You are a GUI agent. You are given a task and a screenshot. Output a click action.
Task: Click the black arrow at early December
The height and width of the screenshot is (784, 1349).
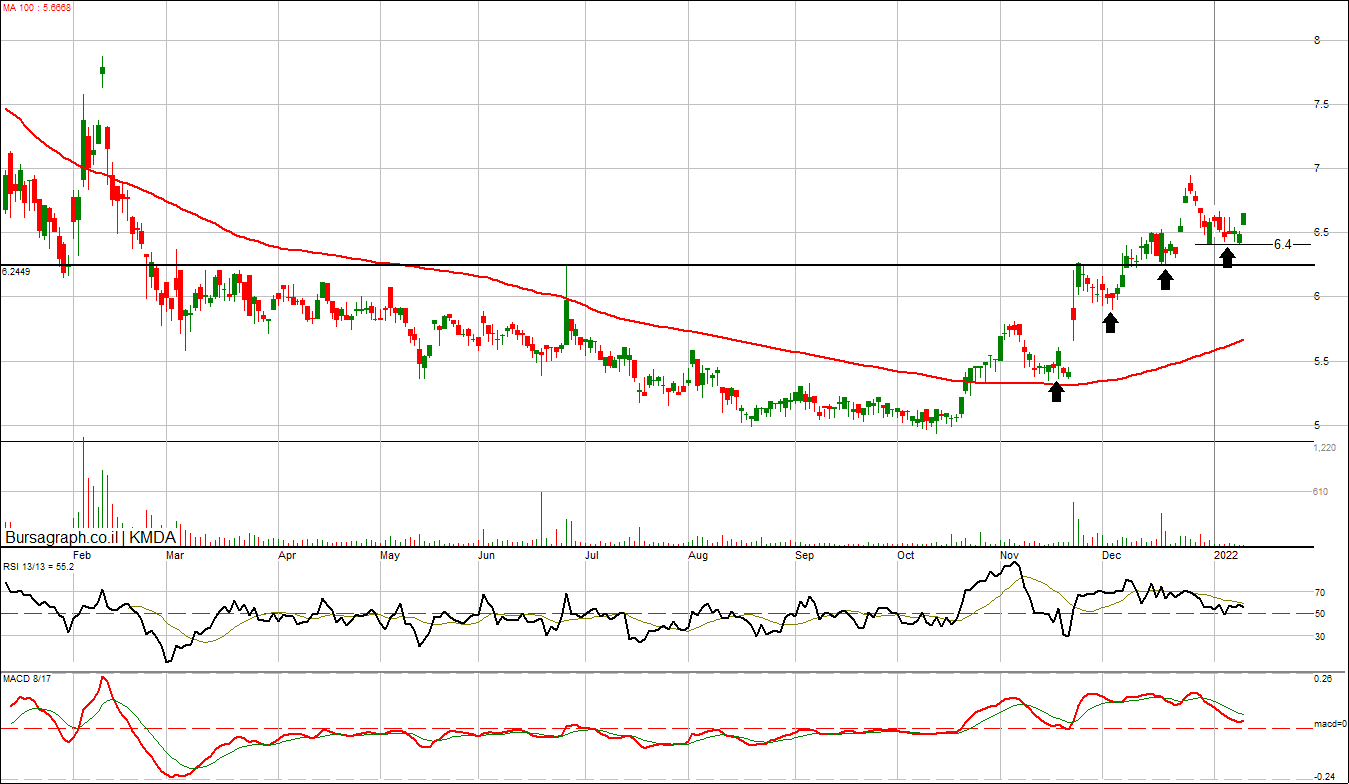click(1110, 322)
